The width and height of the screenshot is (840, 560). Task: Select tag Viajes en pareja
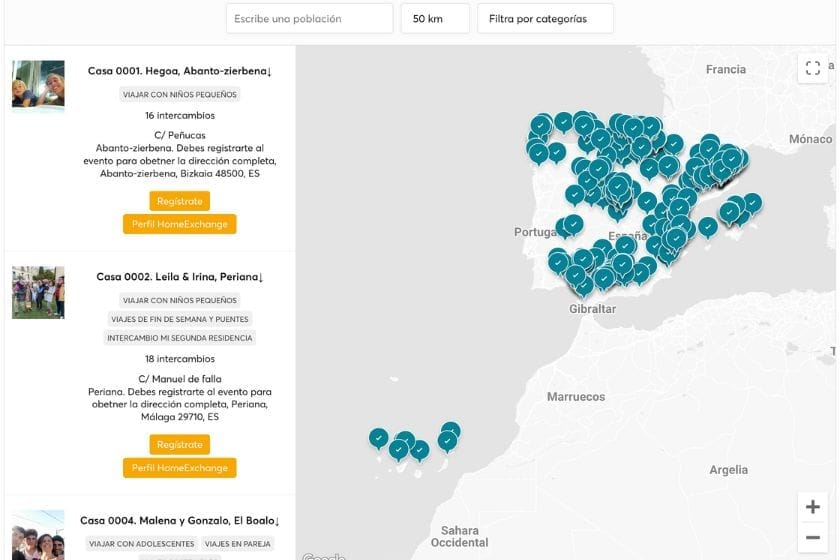(x=237, y=543)
